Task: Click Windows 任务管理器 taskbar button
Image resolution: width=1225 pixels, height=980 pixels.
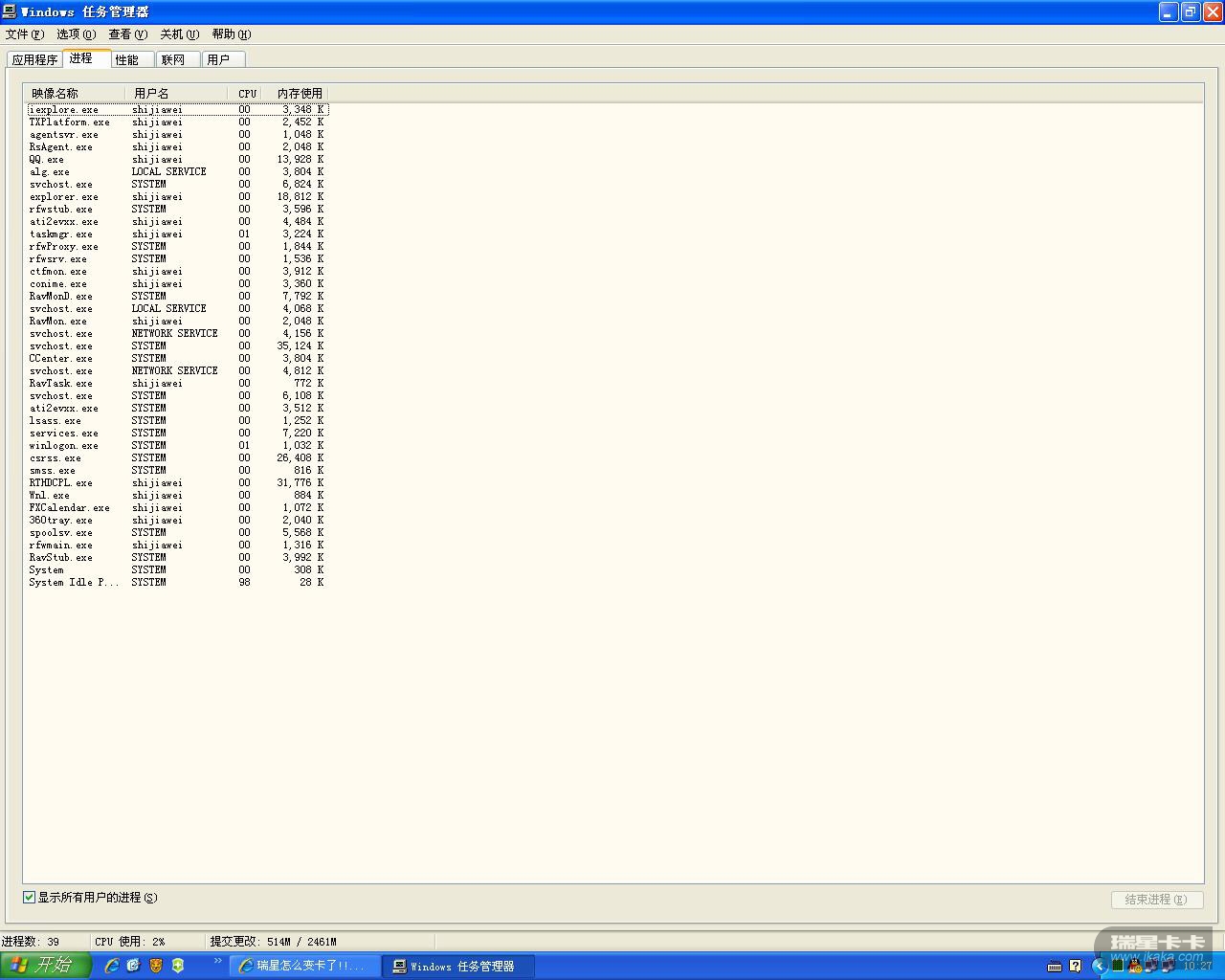Action: point(458,967)
